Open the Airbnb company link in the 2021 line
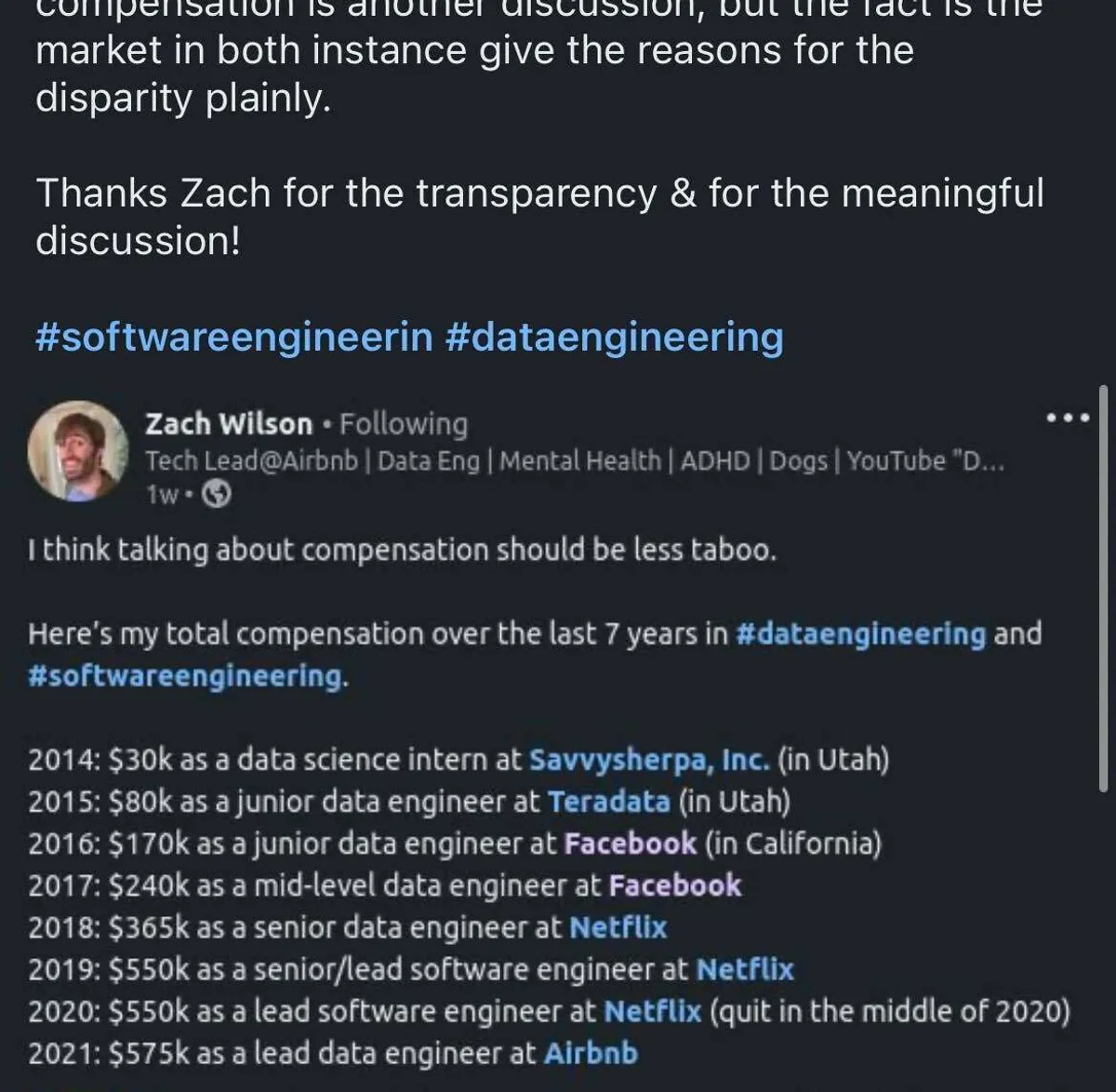This screenshot has width=1116, height=1092. pos(591,1053)
